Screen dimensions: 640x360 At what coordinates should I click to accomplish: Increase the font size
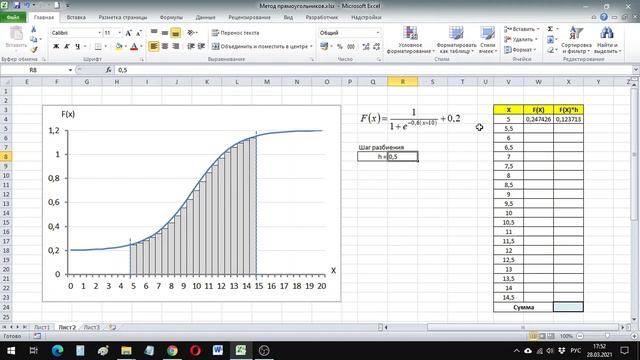pyautogui.click(x=129, y=33)
